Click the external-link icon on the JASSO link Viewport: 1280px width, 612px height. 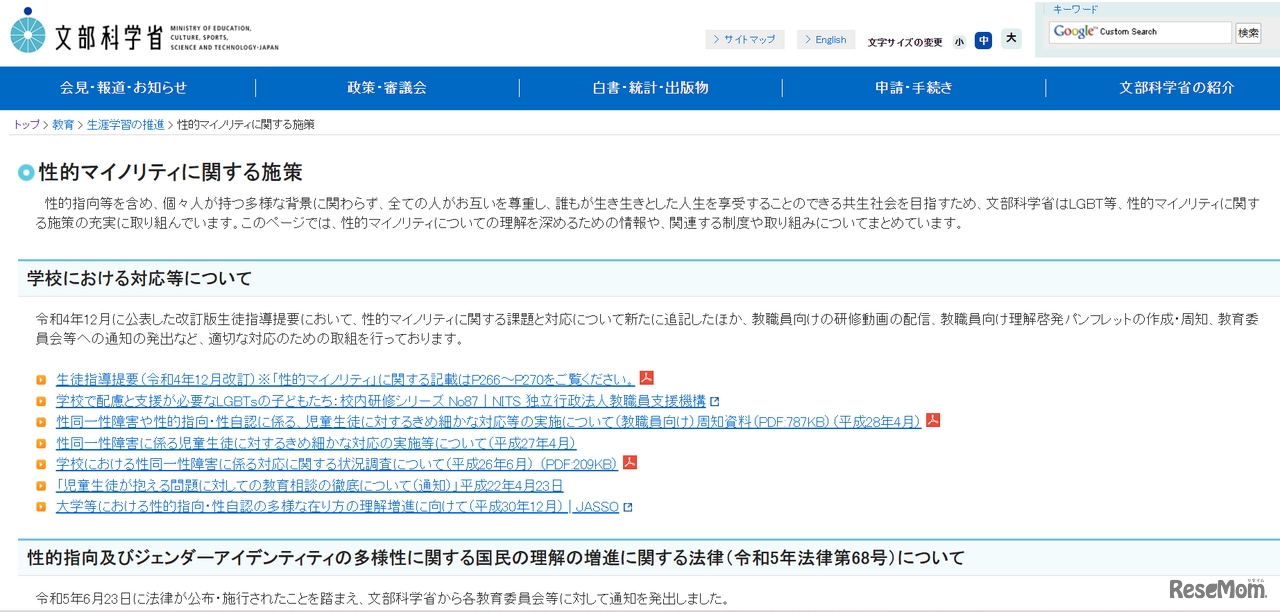tap(626, 506)
